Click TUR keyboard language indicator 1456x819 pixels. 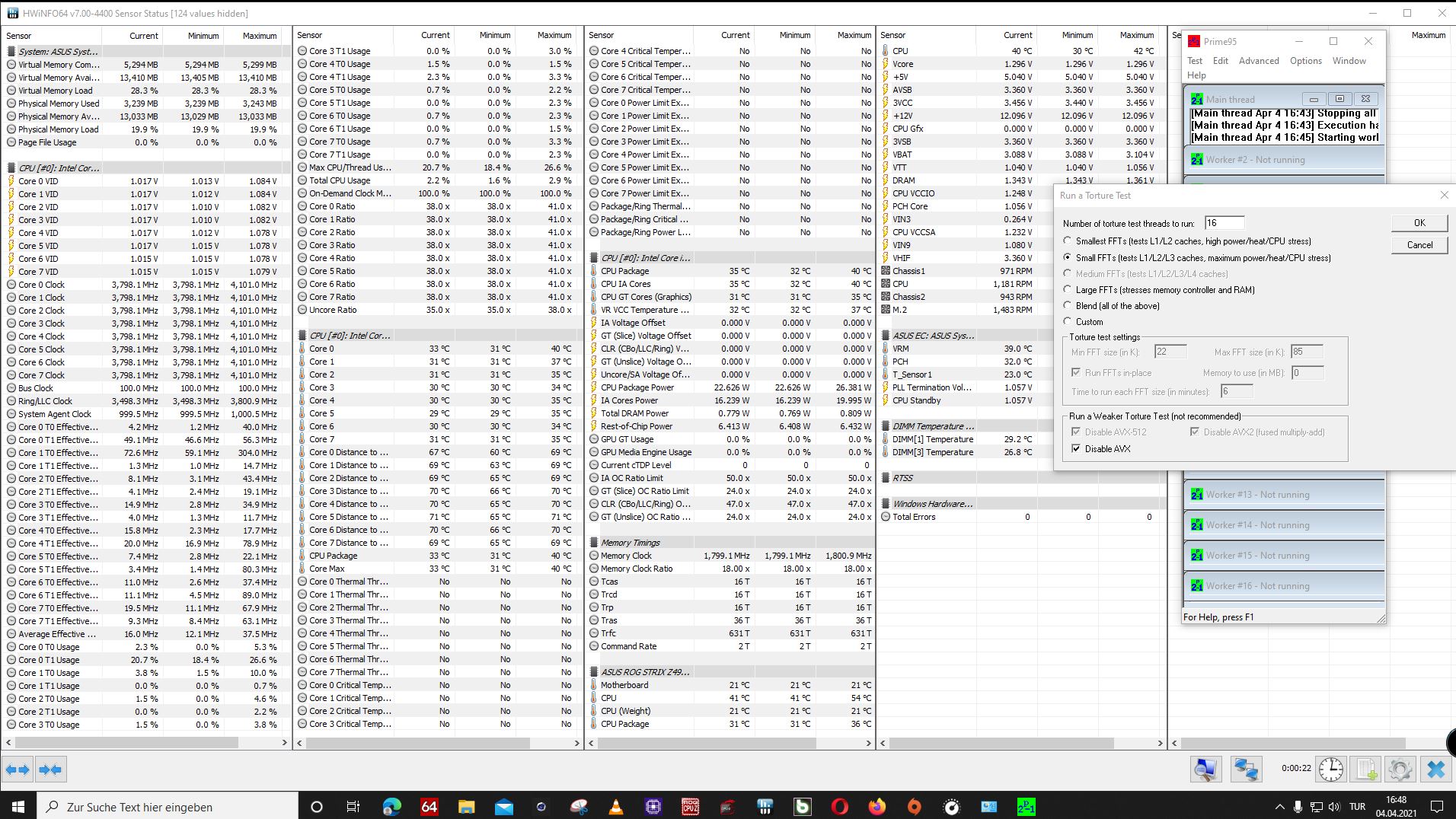tap(1357, 807)
